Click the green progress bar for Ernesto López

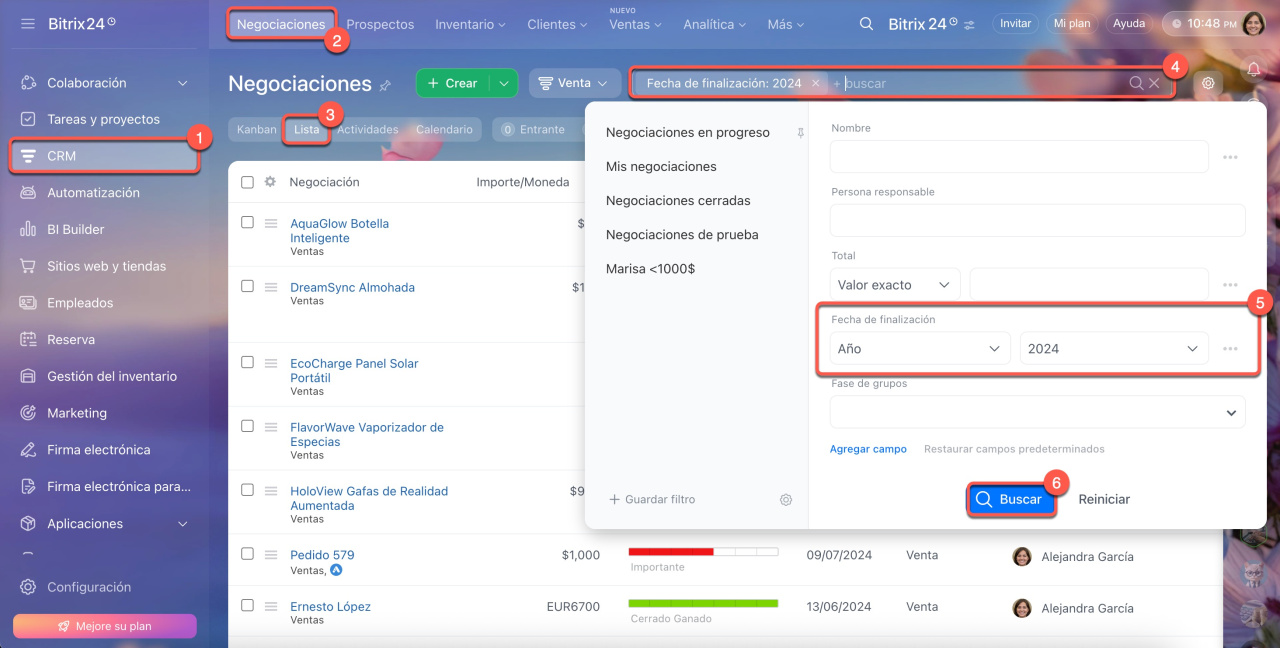click(x=703, y=603)
